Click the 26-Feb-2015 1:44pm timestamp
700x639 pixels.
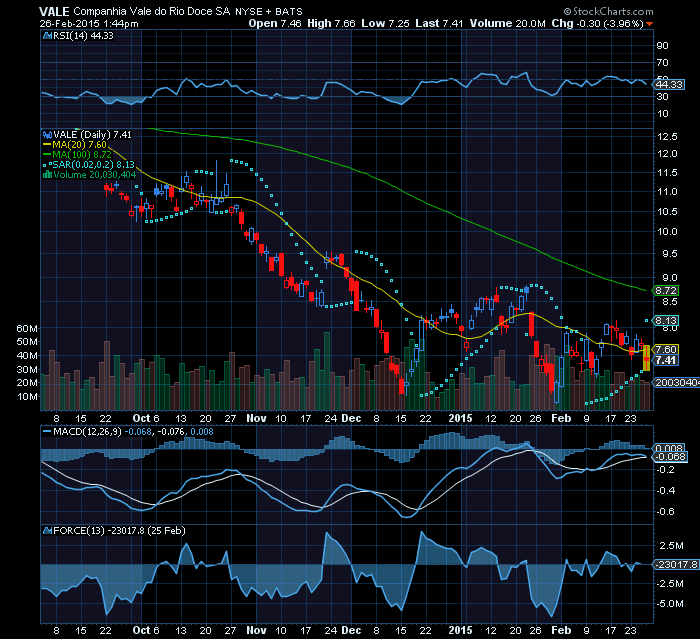89,24
